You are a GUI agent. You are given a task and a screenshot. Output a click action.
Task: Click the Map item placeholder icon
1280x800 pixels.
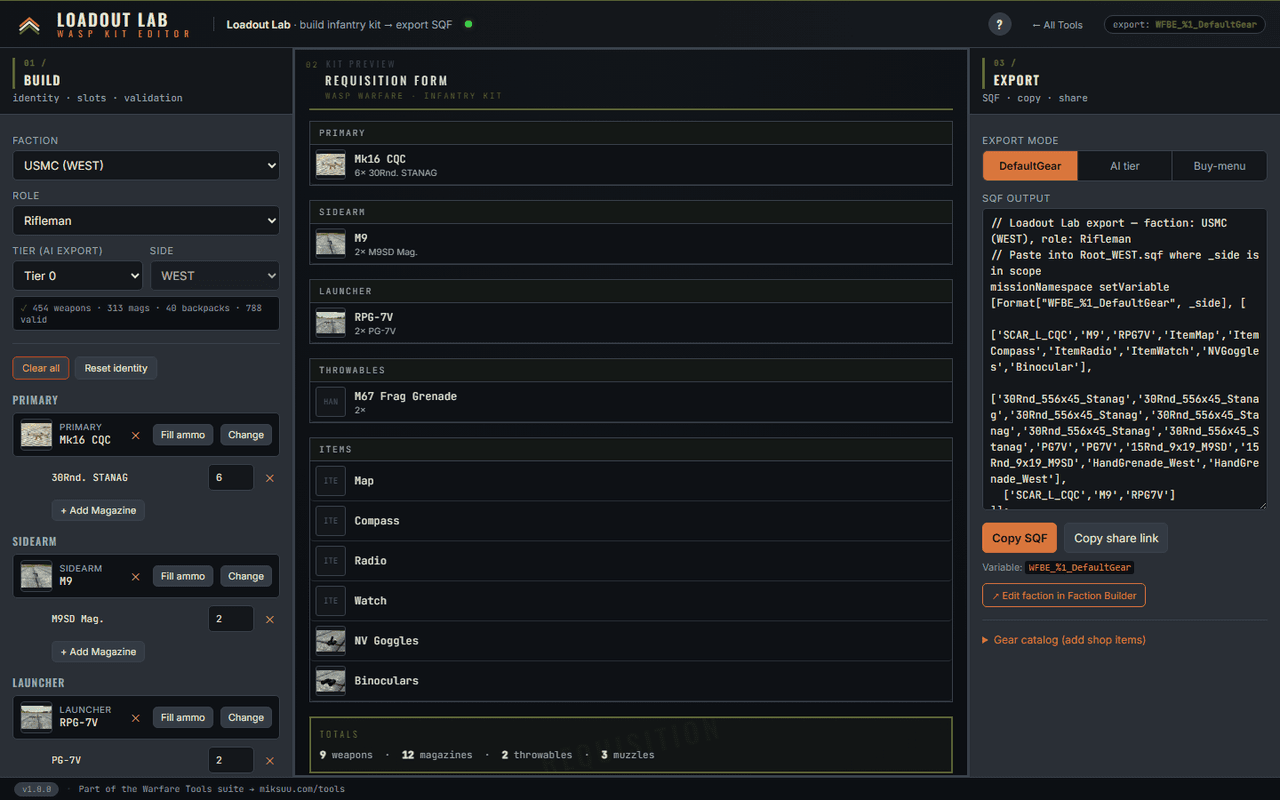click(331, 481)
